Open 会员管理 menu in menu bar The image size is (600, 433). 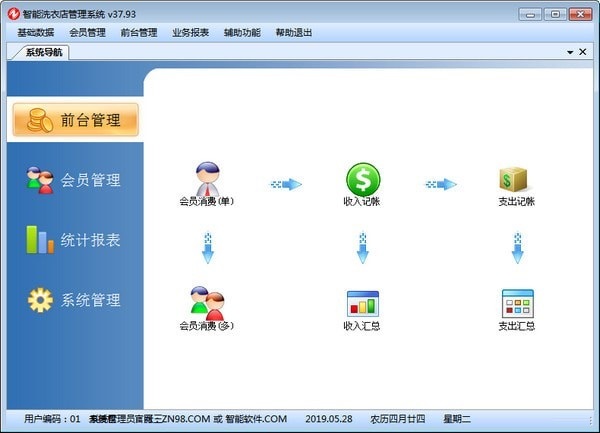[x=87, y=32]
